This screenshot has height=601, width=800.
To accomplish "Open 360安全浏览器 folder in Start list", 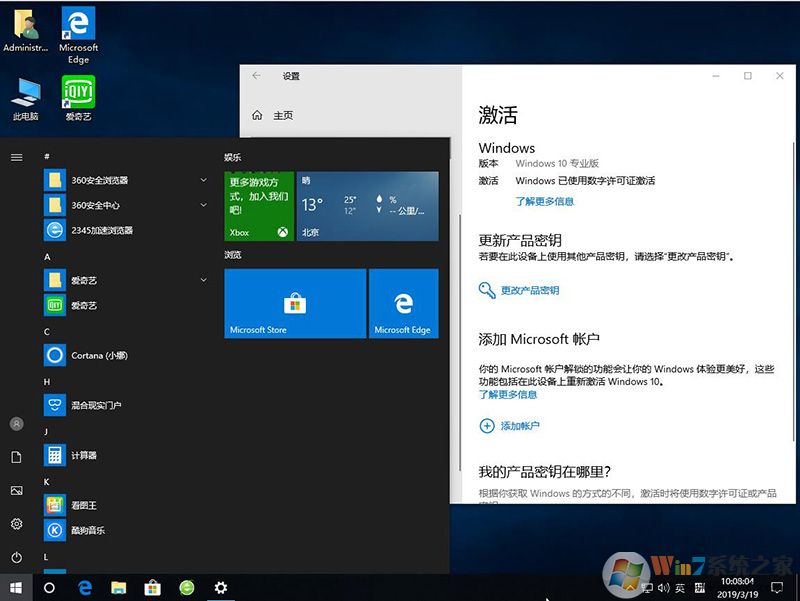I will 125,180.
